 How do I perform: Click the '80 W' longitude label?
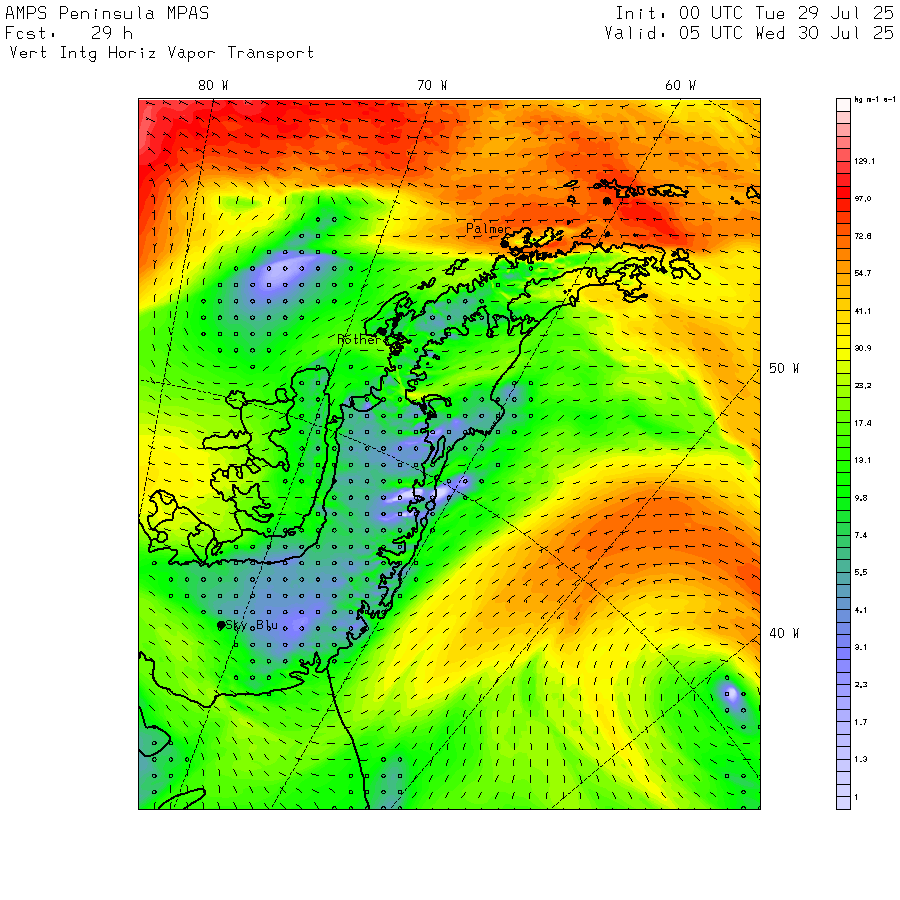(213, 86)
